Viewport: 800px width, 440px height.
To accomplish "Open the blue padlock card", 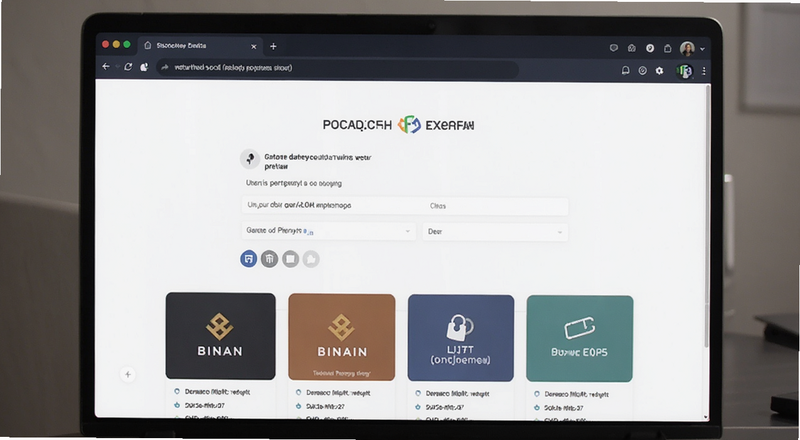I will pos(461,338).
